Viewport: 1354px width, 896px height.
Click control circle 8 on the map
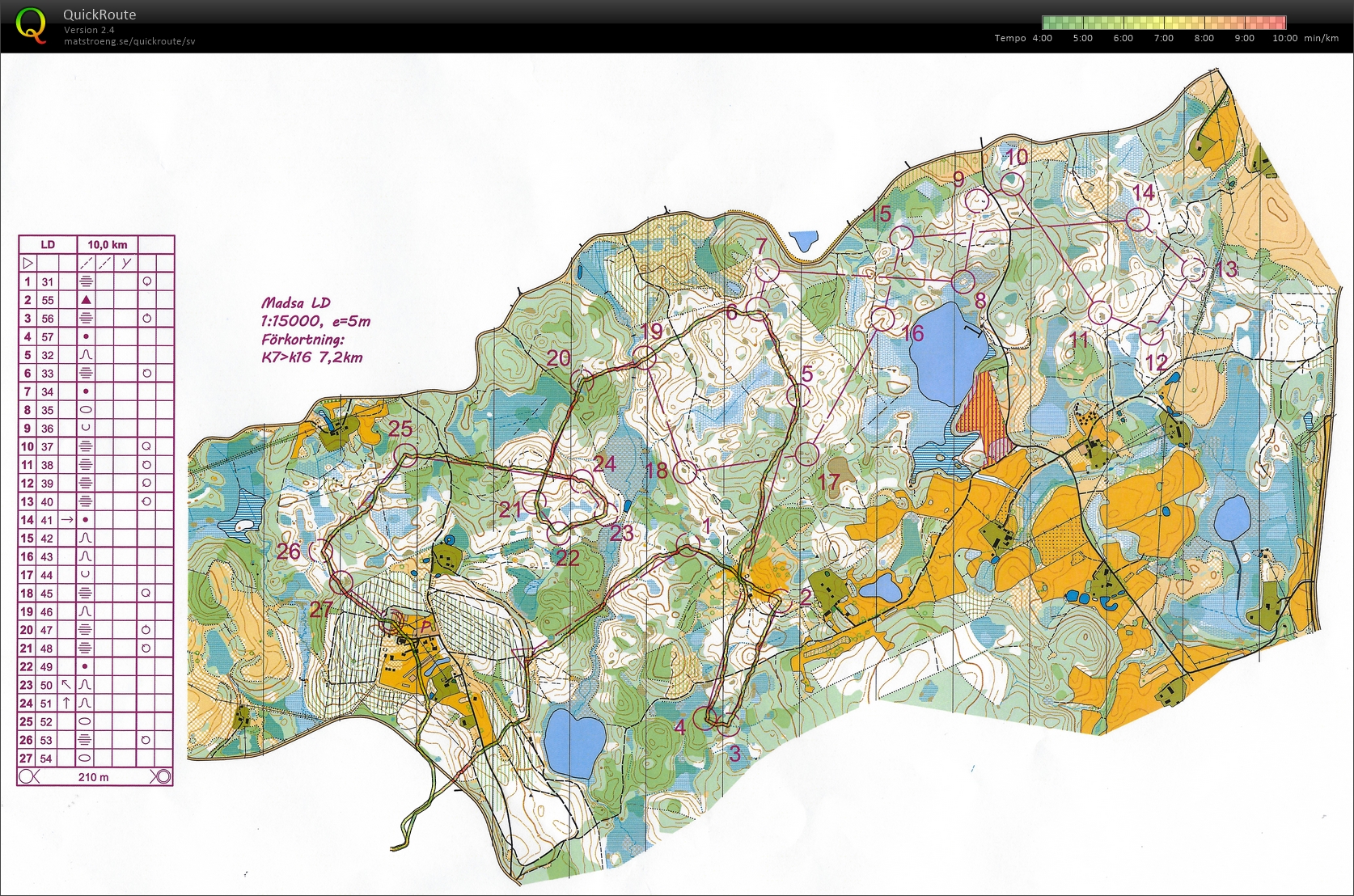pos(963,281)
